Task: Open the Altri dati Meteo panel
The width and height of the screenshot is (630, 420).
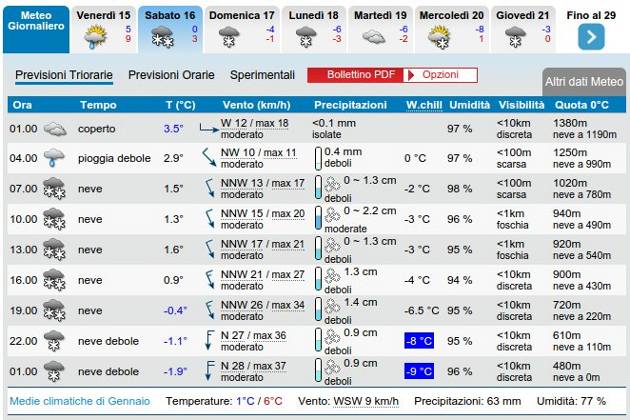Action: point(583,82)
